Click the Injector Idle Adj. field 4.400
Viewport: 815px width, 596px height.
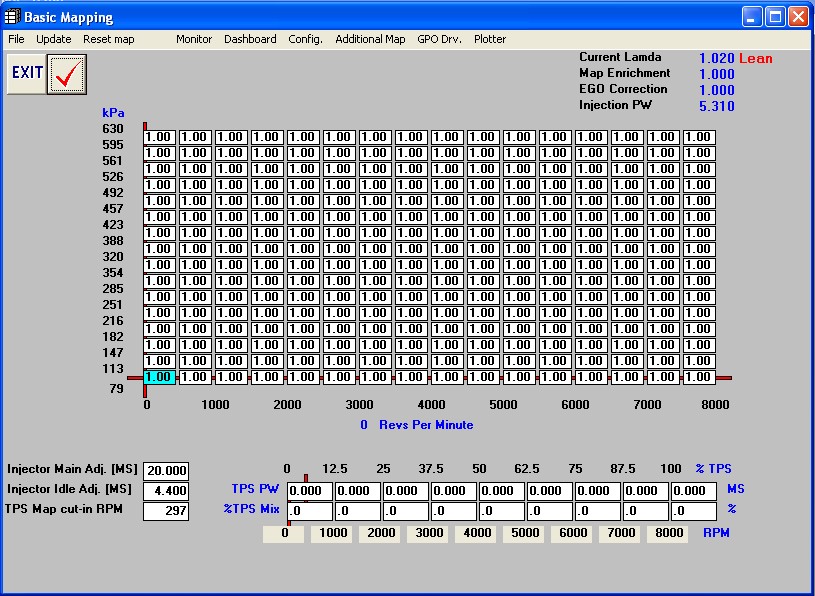[166, 491]
